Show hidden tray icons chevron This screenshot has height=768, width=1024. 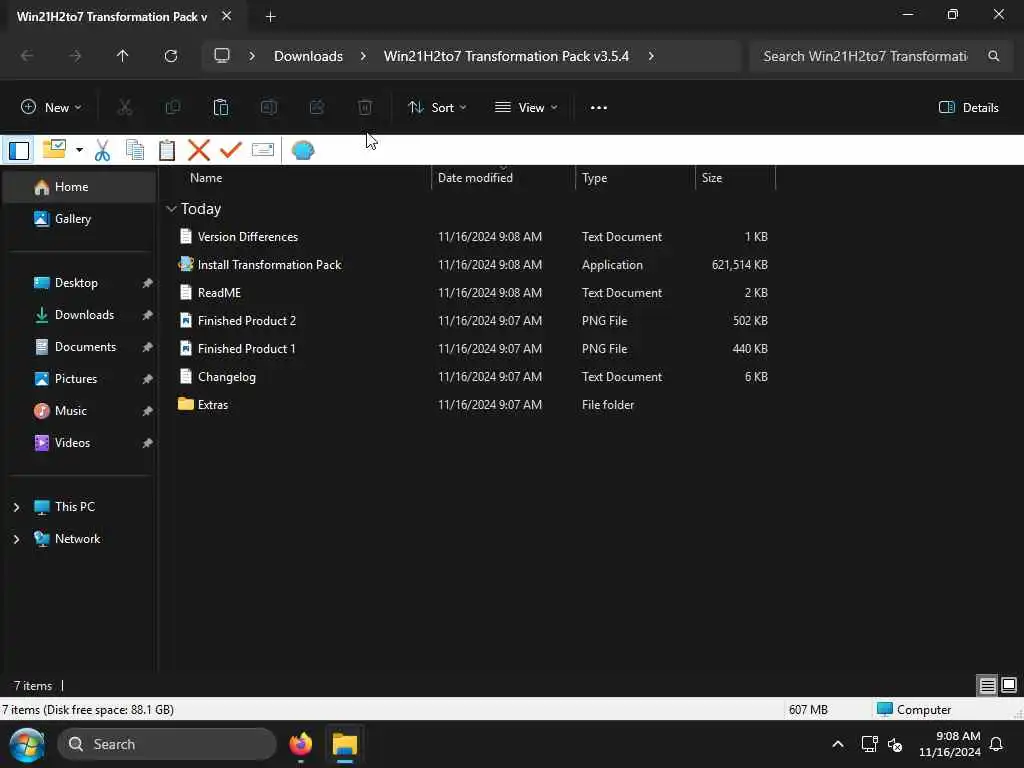pos(838,744)
